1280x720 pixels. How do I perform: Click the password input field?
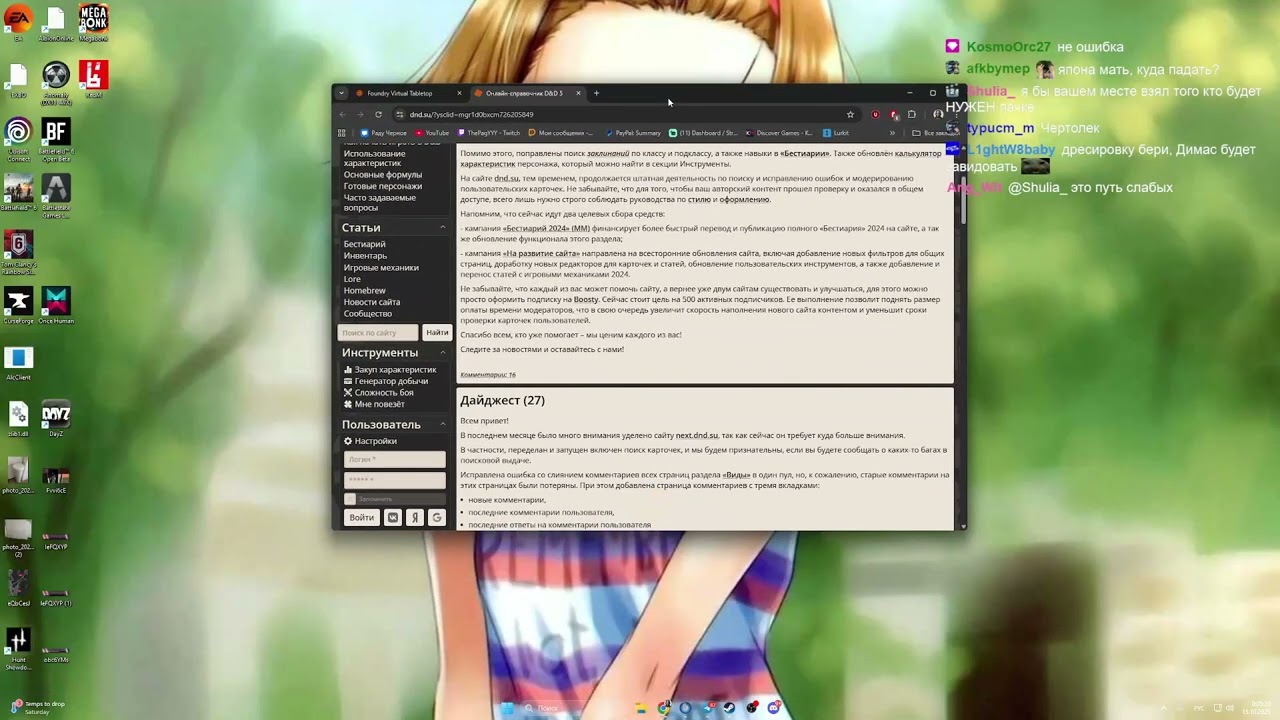tap(395, 480)
